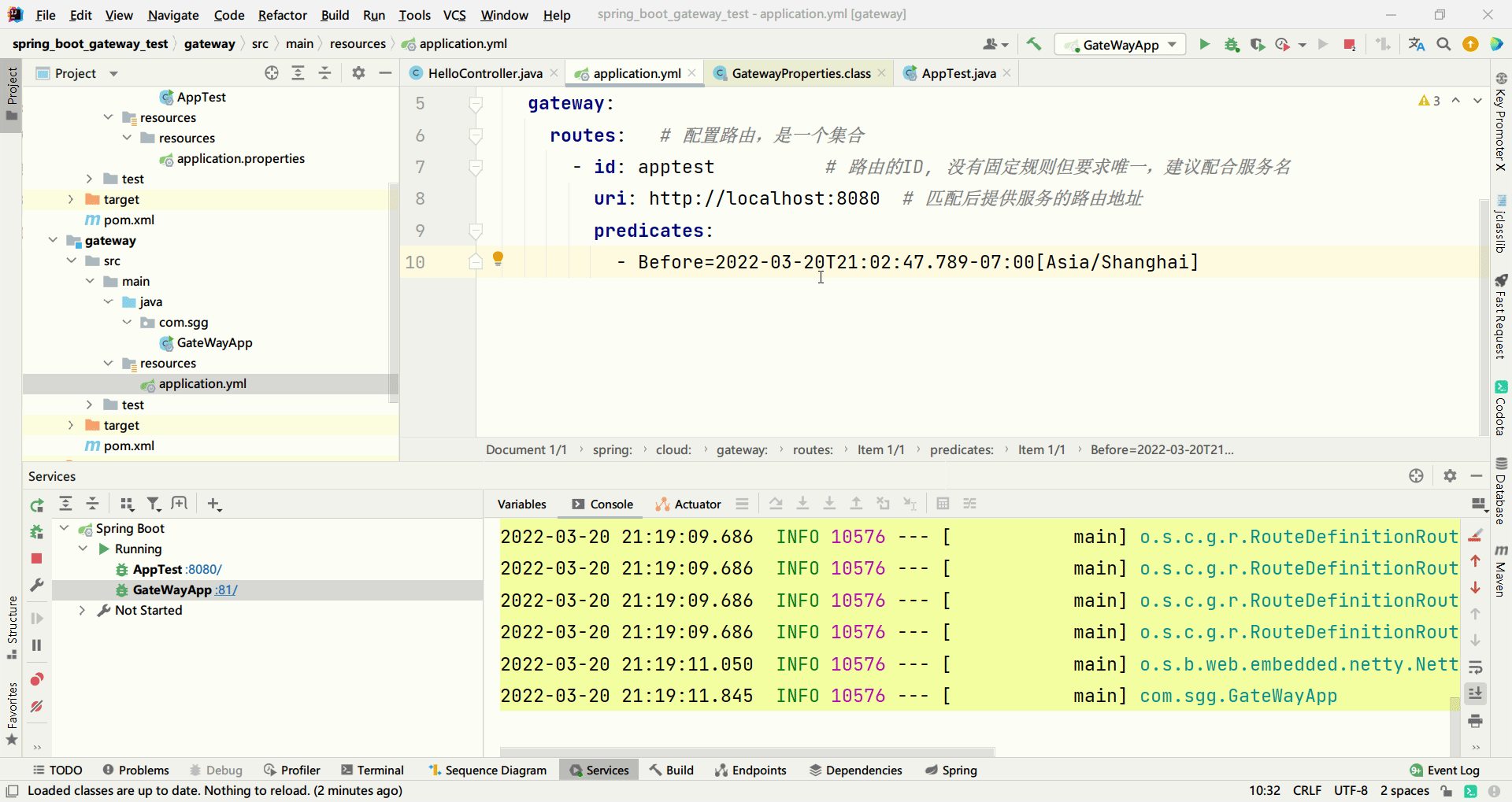
Task: Select application.properties in the Project tree
Action: click(240, 158)
